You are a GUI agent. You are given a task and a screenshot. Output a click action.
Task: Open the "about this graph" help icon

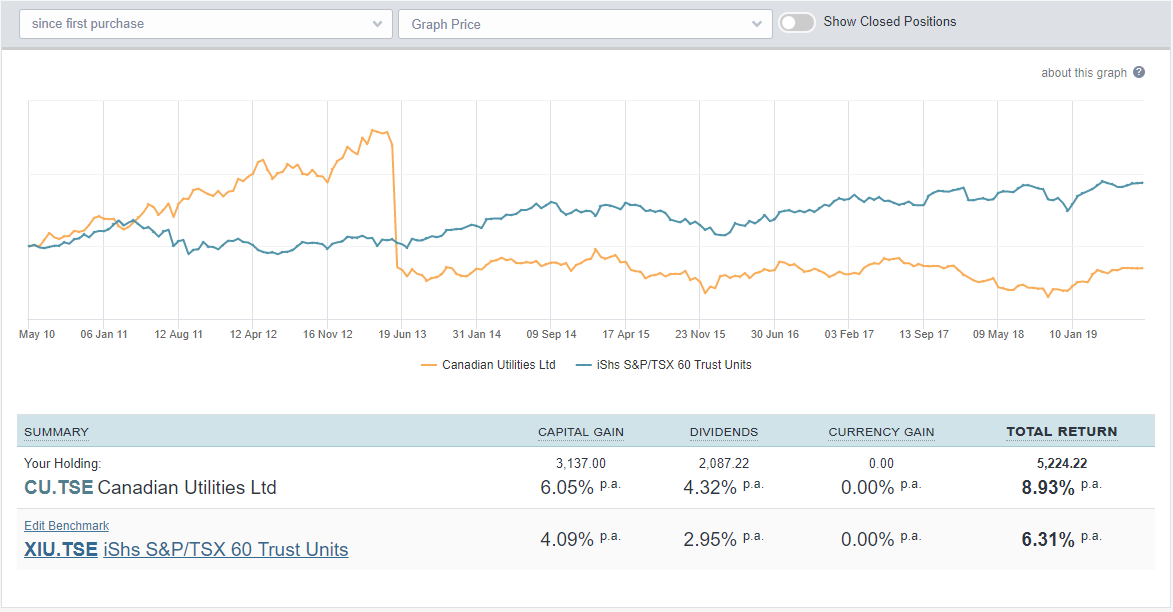click(x=1139, y=72)
